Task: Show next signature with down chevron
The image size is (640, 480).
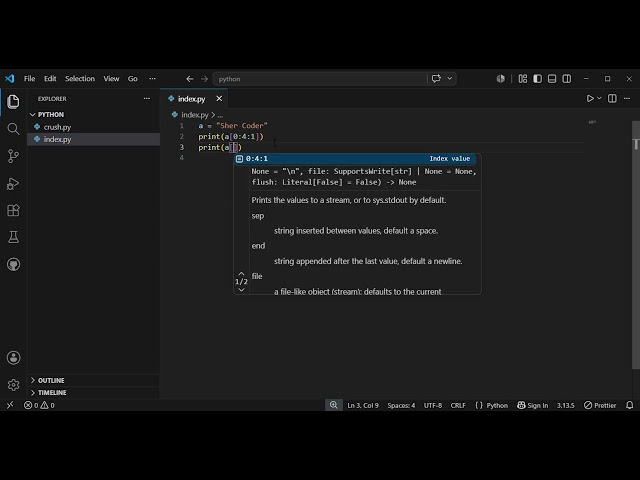Action: [241, 290]
